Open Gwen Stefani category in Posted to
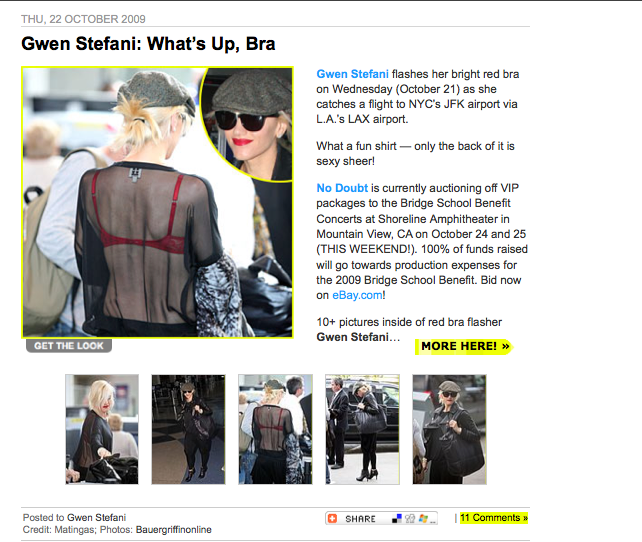 [97, 517]
